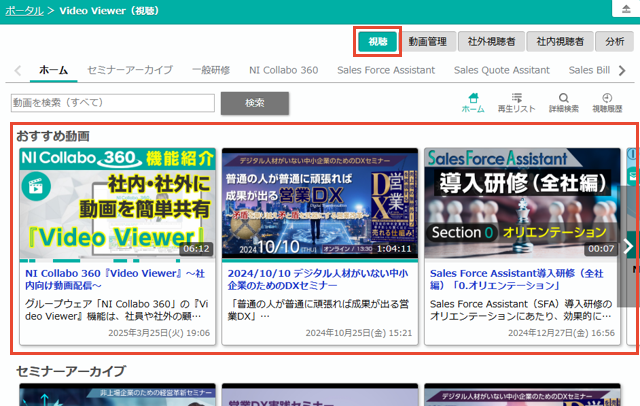
Task: Open the 分析 section
Action: [x=614, y=42]
